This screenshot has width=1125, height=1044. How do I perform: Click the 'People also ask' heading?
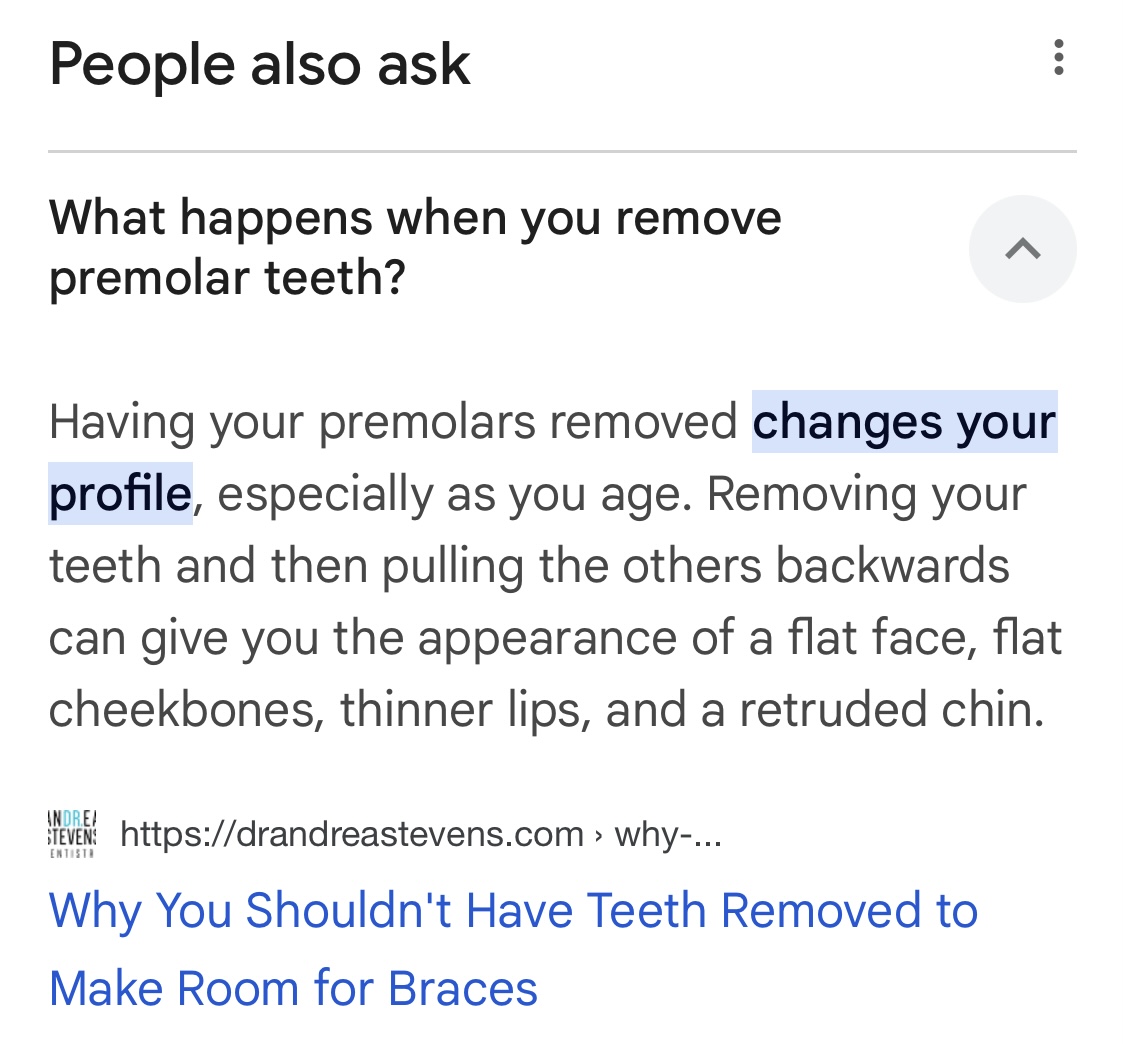pyautogui.click(x=260, y=65)
